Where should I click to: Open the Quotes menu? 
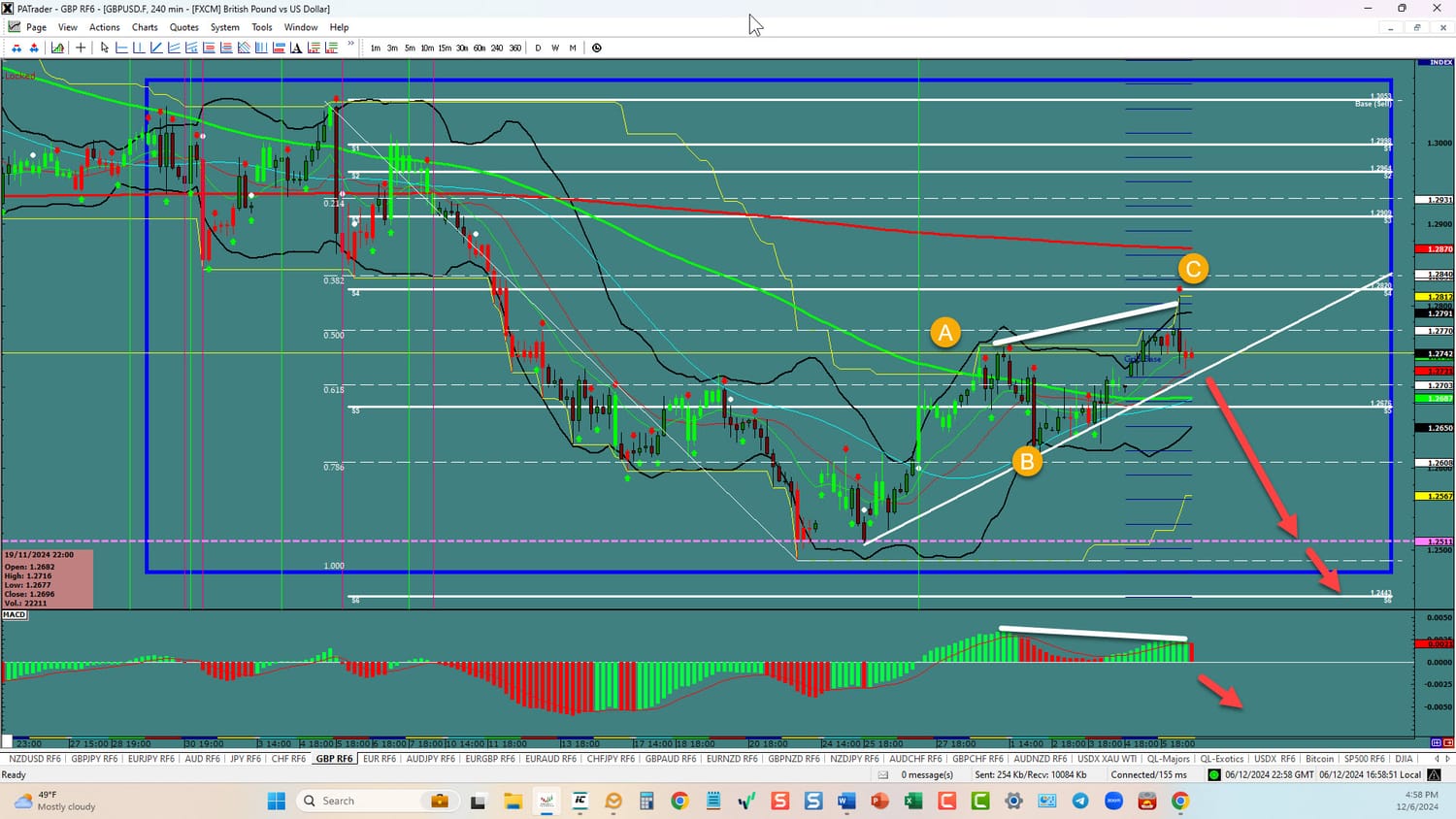tap(183, 27)
